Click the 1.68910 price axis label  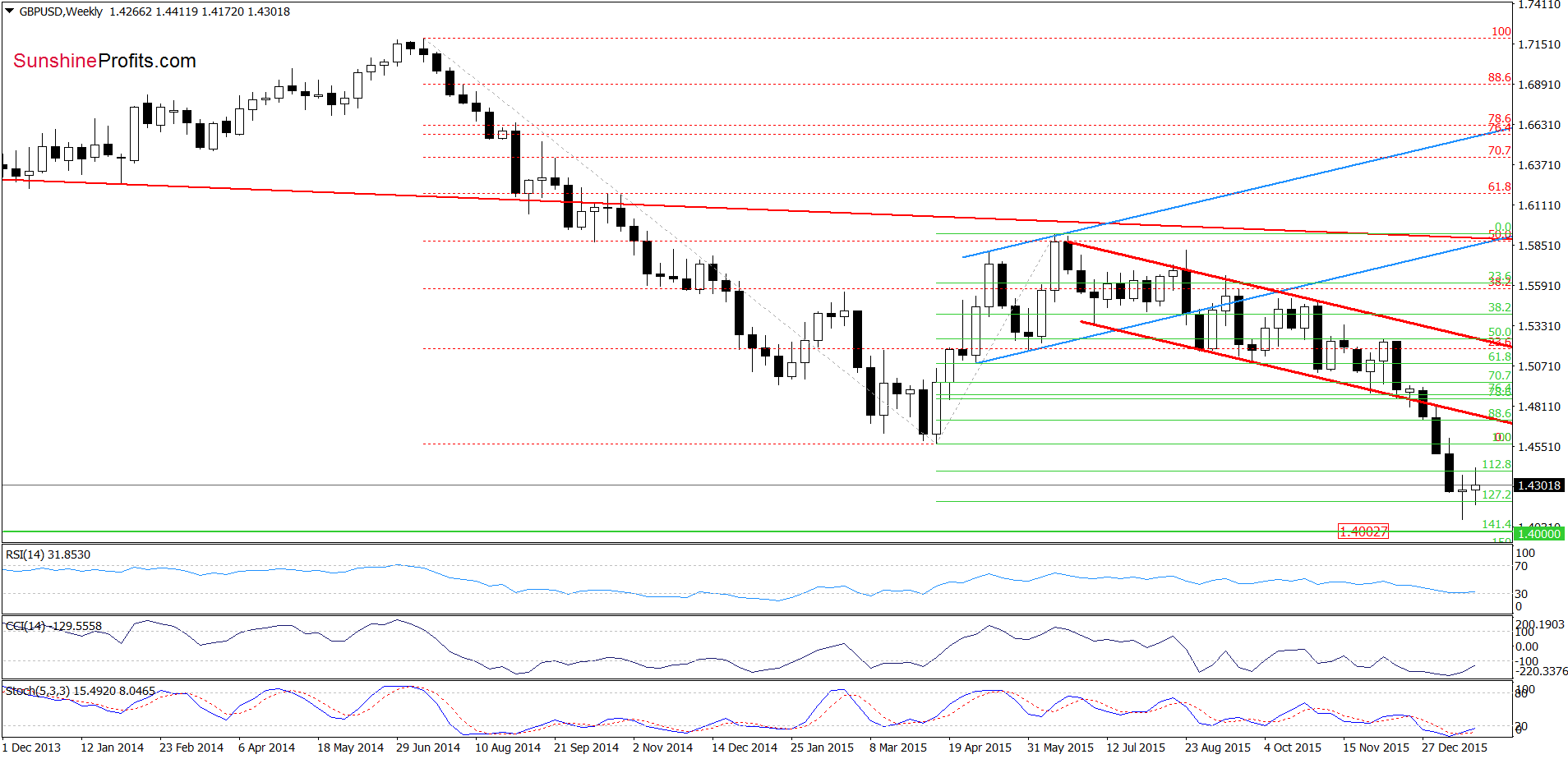[x=1538, y=85]
